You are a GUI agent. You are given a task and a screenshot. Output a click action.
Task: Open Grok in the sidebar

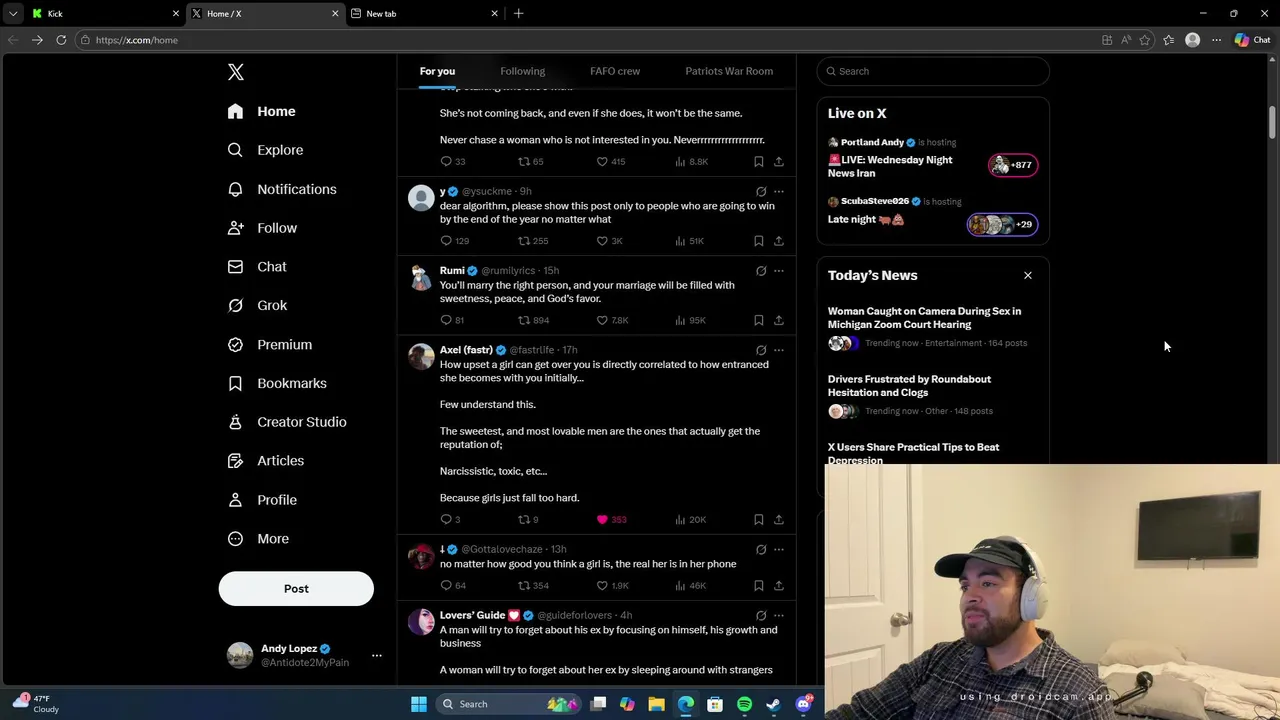coord(257,305)
